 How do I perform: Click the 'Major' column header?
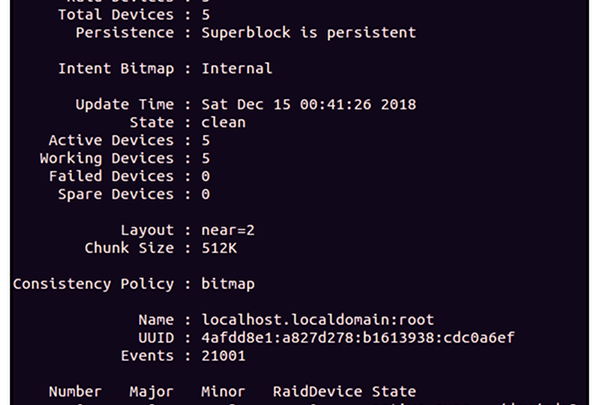152,392
